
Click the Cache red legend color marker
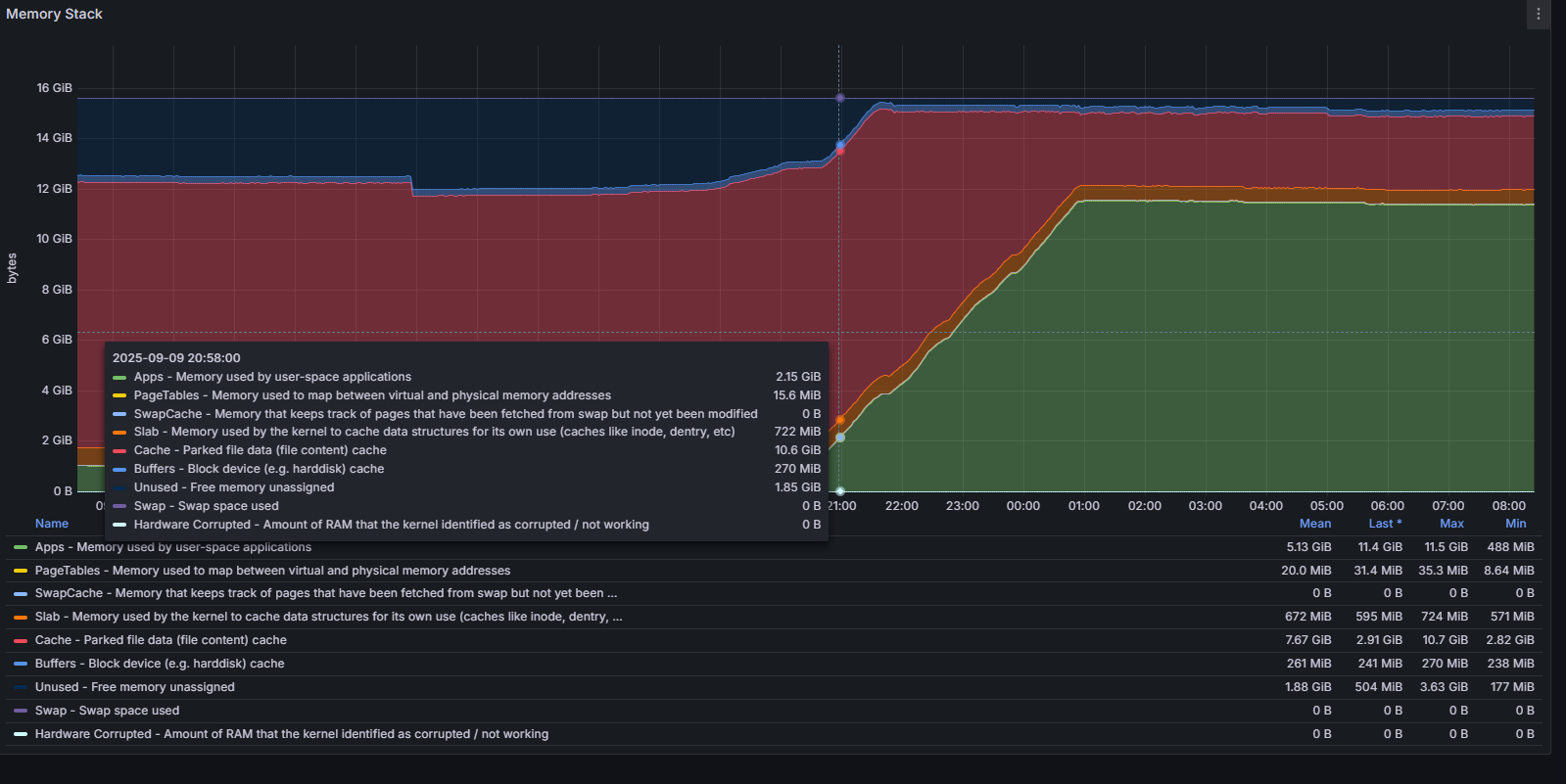tap(21, 640)
